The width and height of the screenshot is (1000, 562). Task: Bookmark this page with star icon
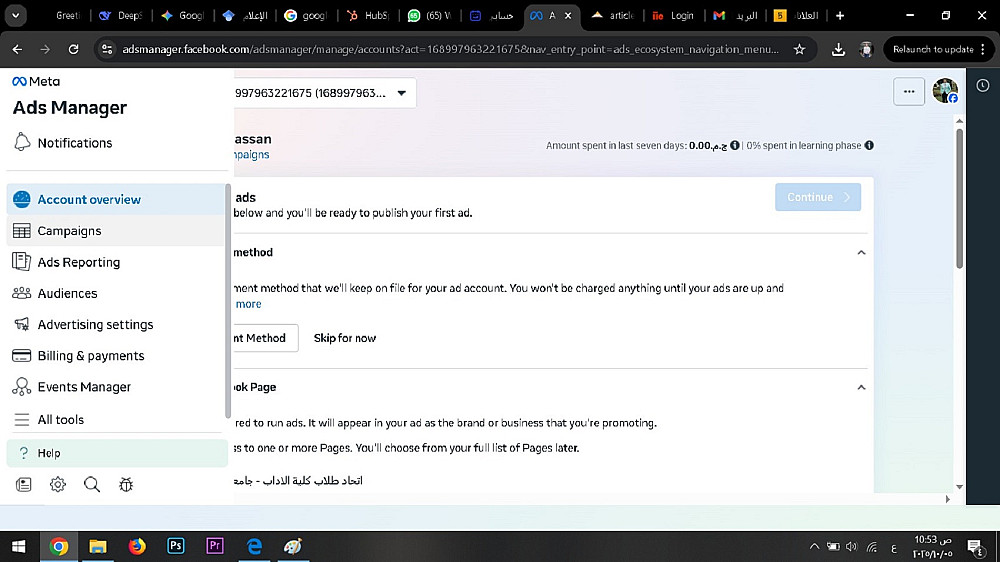[799, 49]
